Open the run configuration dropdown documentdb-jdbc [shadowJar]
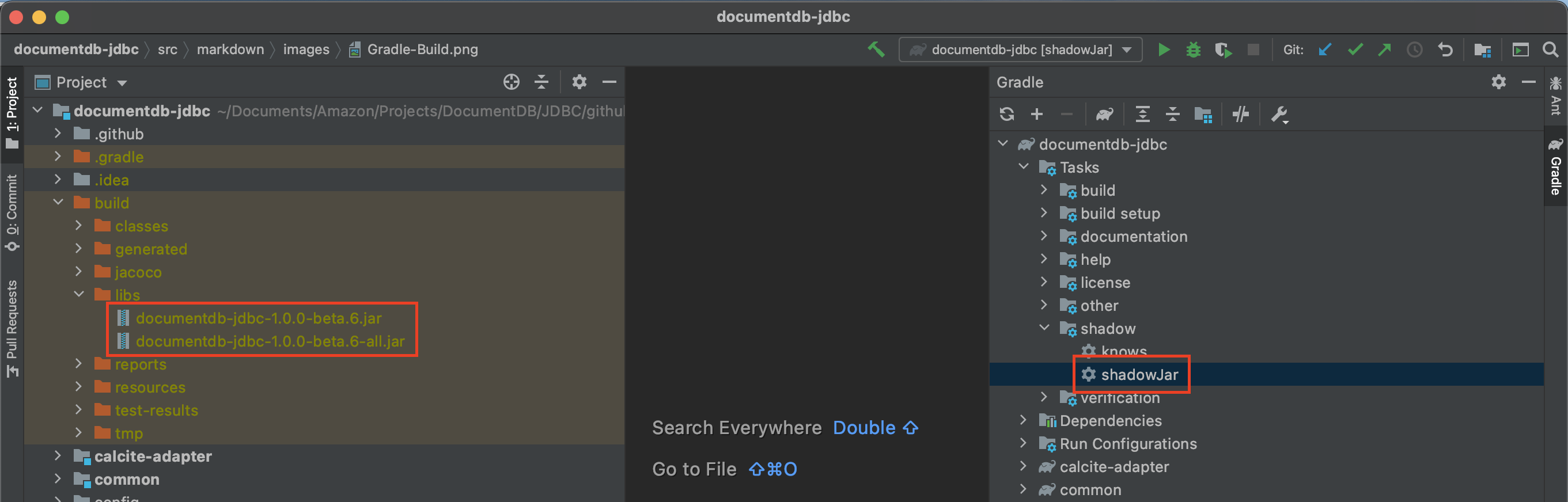The width and height of the screenshot is (1568, 502). click(x=1020, y=50)
